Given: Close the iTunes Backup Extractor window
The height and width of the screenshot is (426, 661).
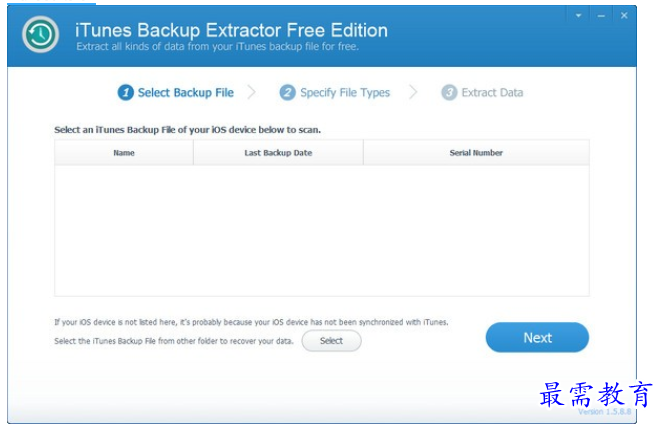Looking at the screenshot, I should click(624, 16).
